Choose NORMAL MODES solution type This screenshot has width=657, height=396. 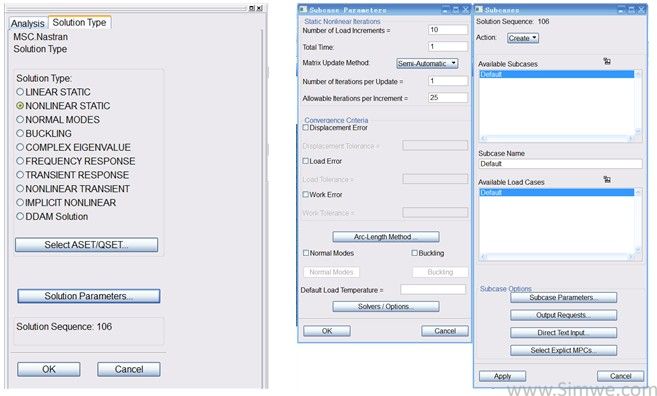tap(58, 119)
